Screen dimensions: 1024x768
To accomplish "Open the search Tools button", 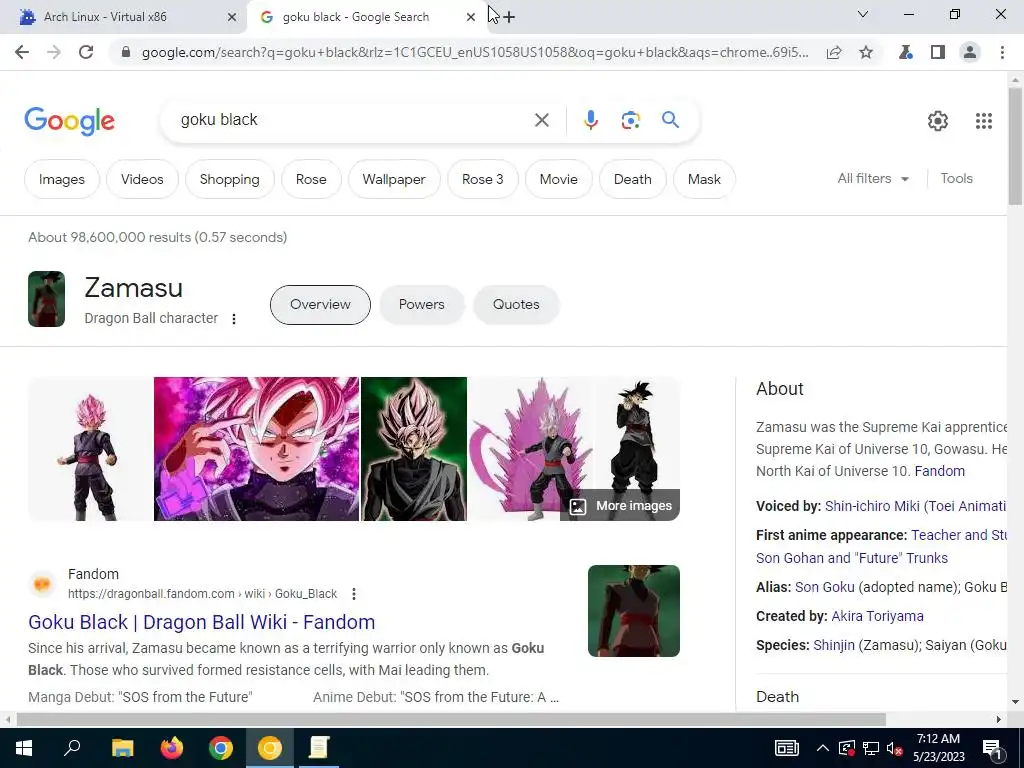I will click(956, 178).
